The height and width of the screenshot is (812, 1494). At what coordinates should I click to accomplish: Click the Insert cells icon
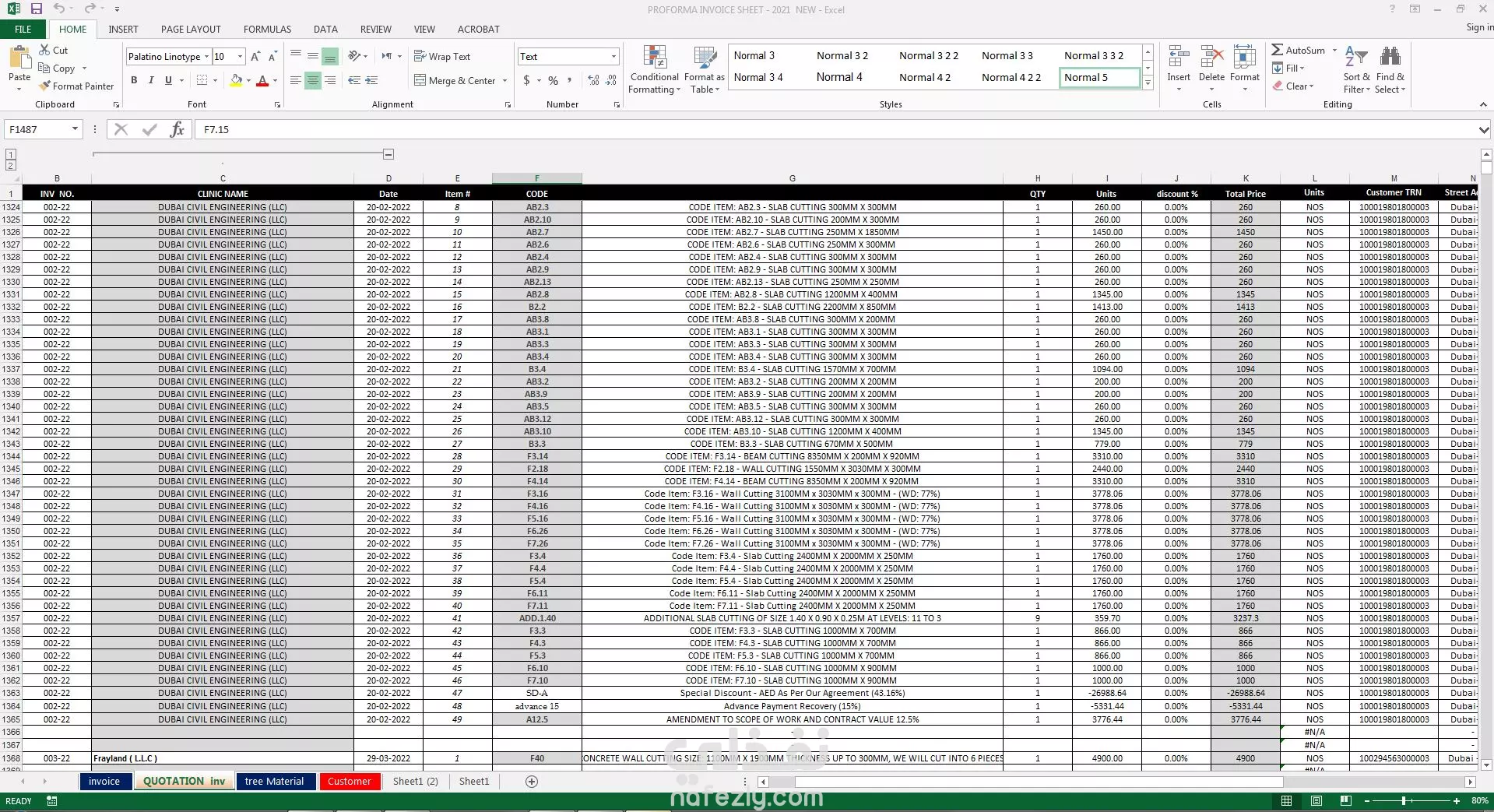1179,58
